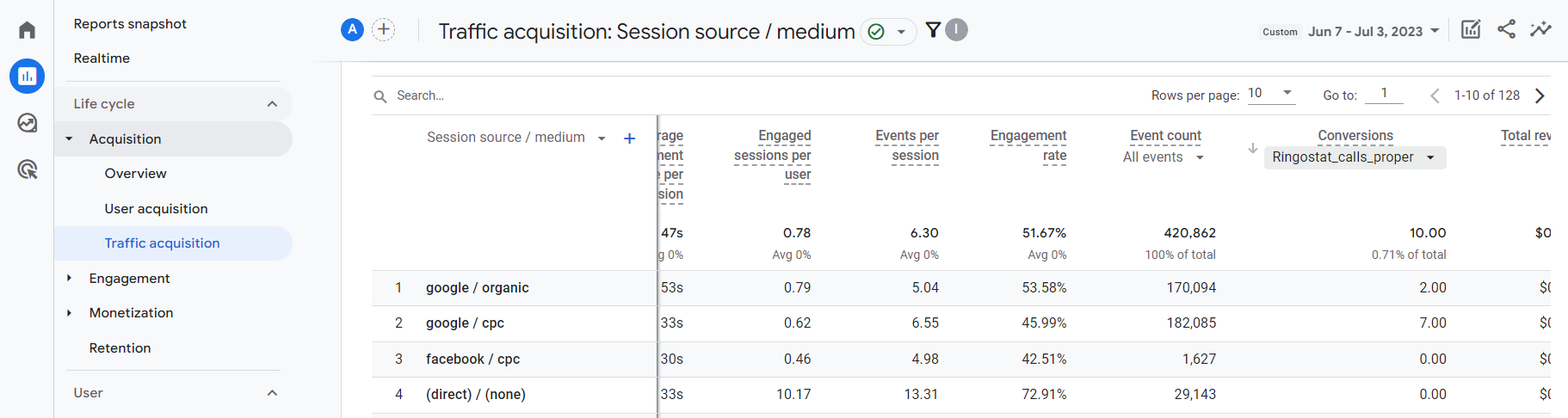
Task: Click the 1-10 of 128 pagination text
Action: [x=1486, y=95]
